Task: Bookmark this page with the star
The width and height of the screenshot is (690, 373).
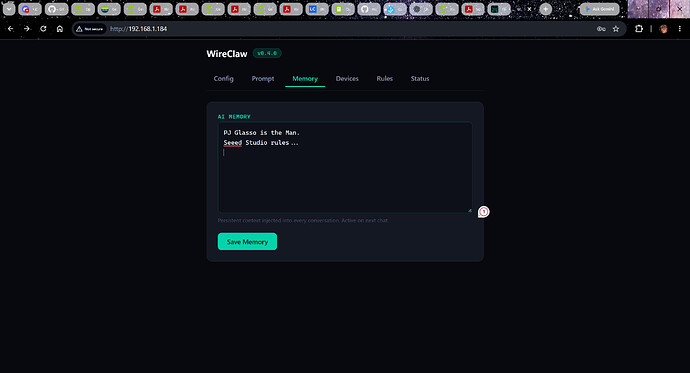Action: (x=616, y=29)
